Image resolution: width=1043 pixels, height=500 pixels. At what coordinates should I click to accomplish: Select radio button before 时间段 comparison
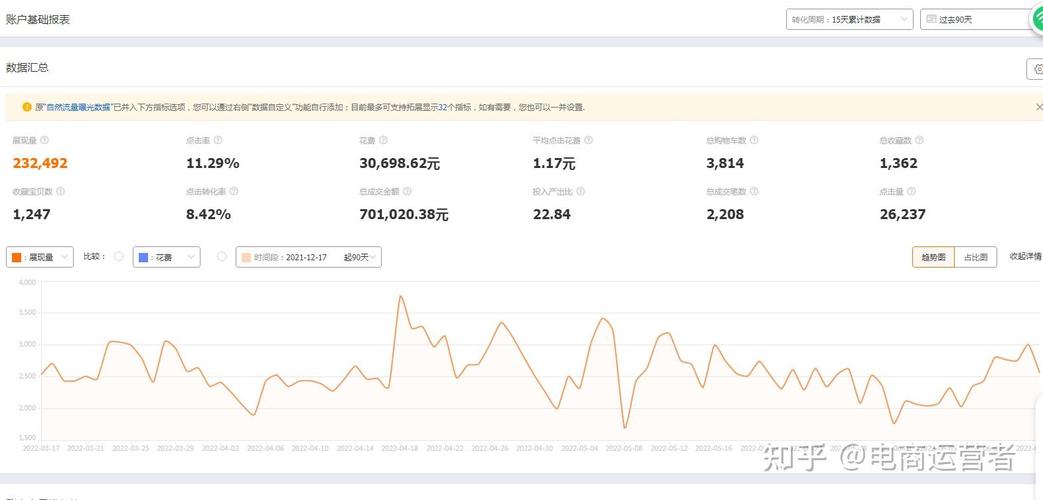tap(222, 257)
